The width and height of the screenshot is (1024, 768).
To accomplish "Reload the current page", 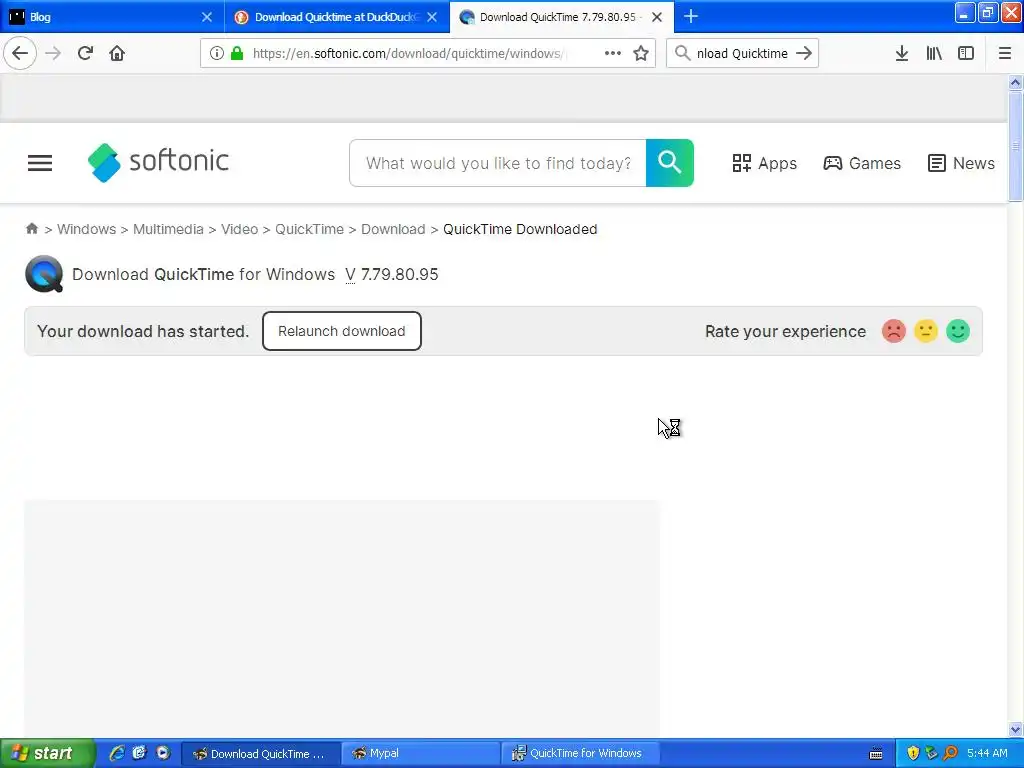I will (x=85, y=53).
